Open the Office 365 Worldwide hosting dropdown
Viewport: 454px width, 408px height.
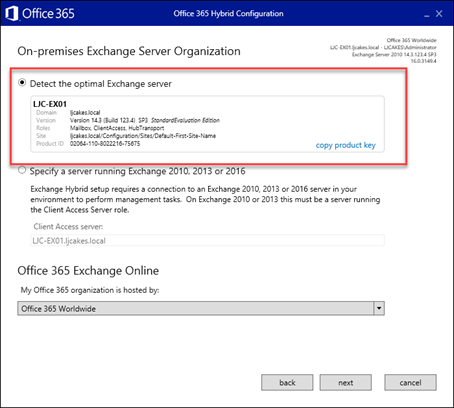[x=201, y=308]
